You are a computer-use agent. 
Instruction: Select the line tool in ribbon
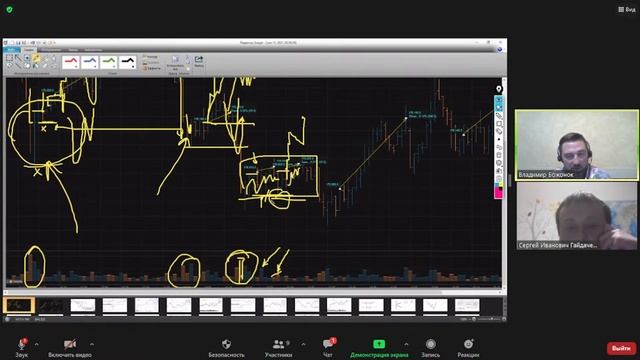pyautogui.click(x=18, y=66)
